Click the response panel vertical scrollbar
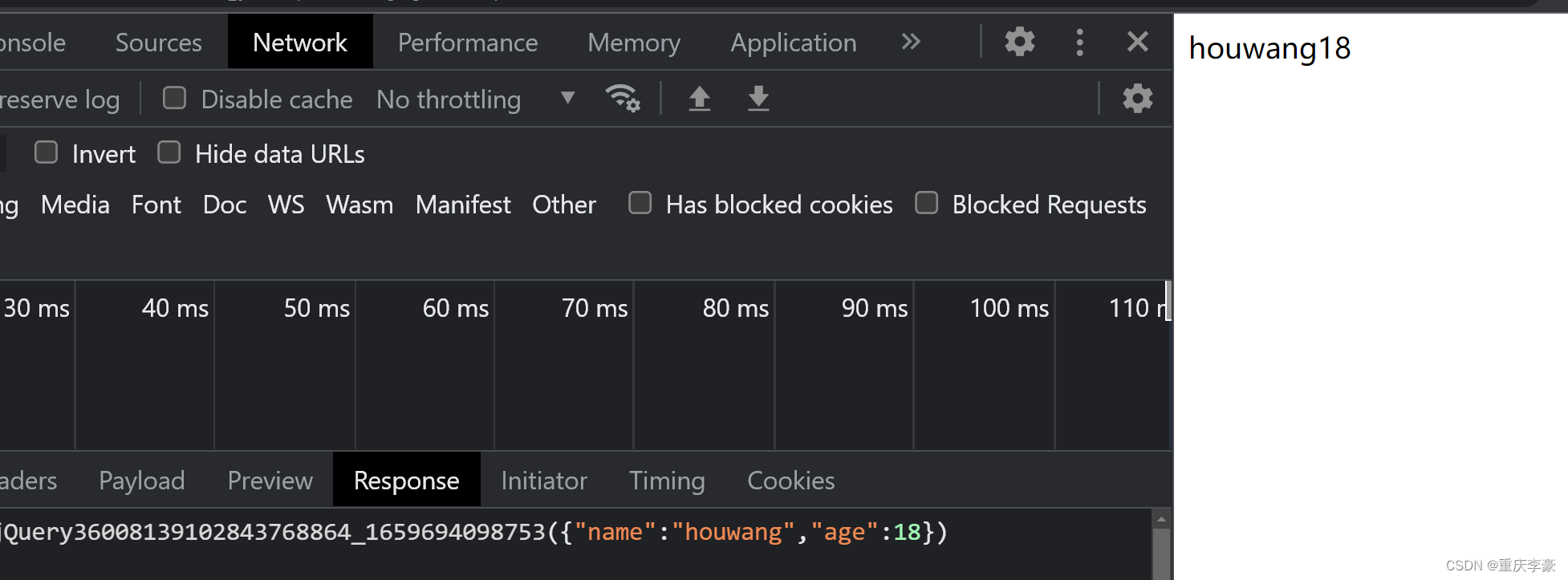Viewport: 1568px width, 580px height. [x=1161, y=554]
